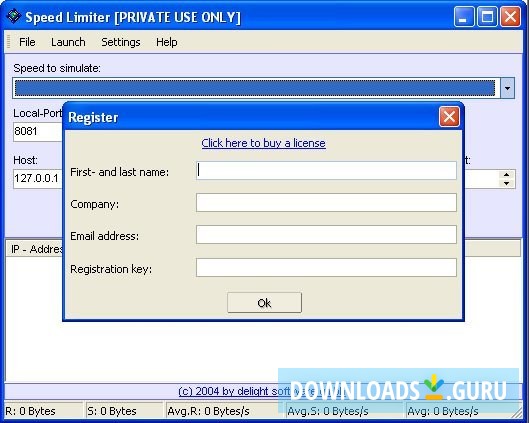Focus the Company input field

click(x=326, y=202)
